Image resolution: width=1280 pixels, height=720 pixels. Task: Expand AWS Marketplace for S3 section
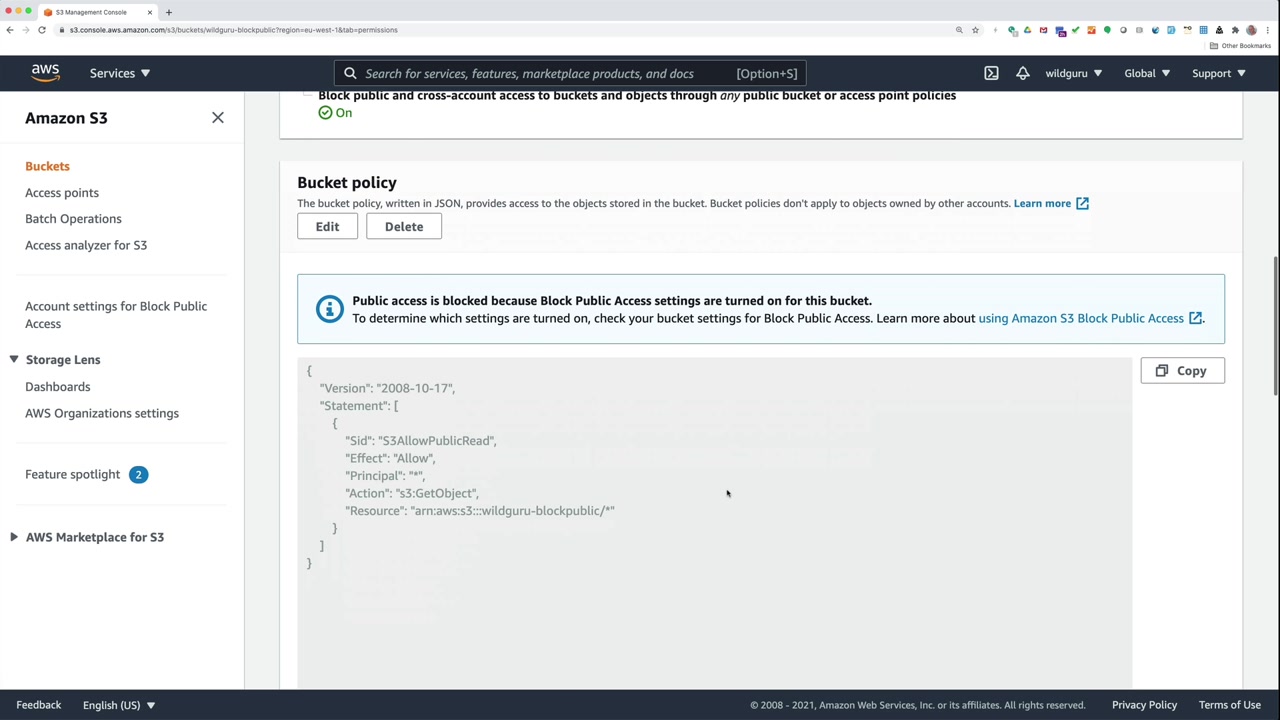pos(14,537)
